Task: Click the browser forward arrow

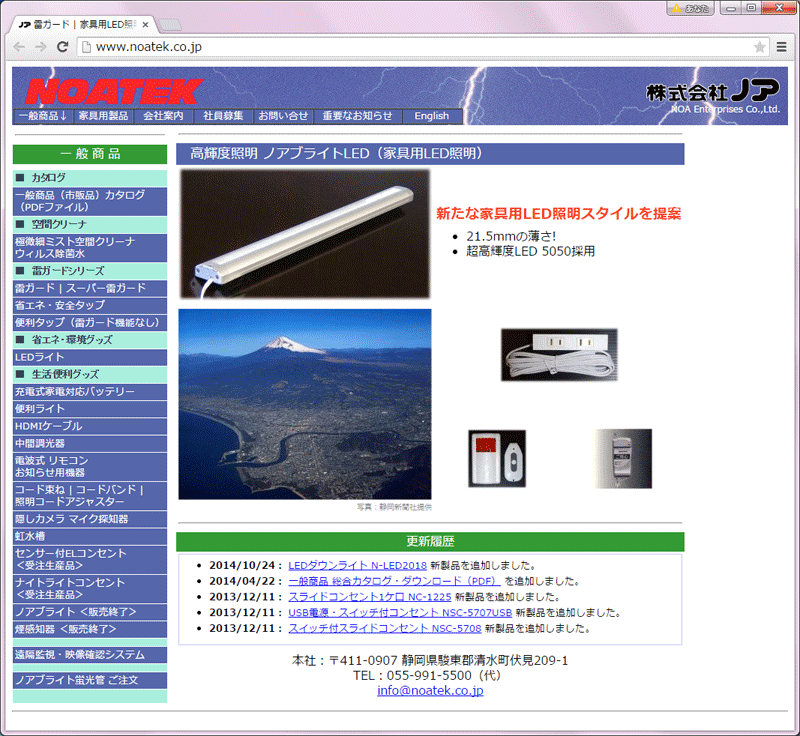Action: [41, 47]
